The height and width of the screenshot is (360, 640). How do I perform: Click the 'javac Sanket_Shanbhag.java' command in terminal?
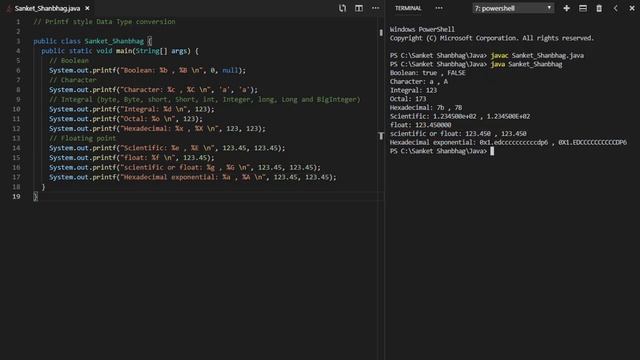(537, 56)
